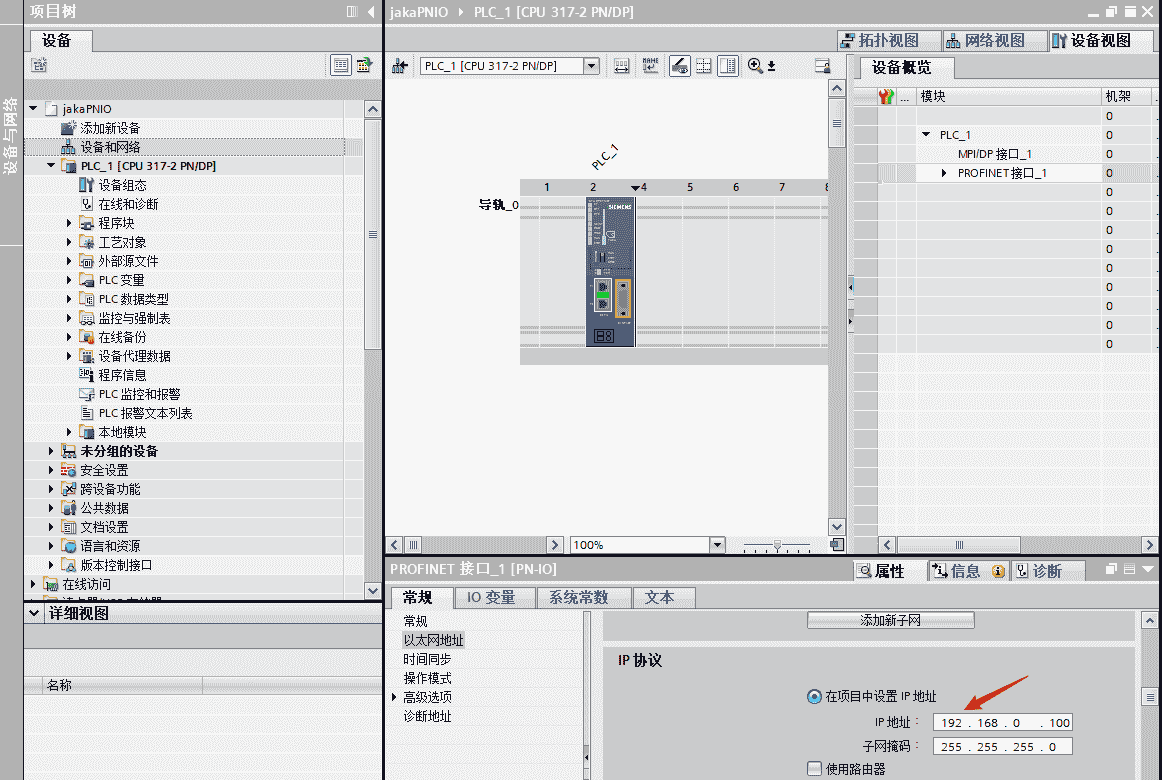Viewport: 1162px width, 780px height.
Task: Open the IO 变量 tab
Action: pyautogui.click(x=492, y=597)
